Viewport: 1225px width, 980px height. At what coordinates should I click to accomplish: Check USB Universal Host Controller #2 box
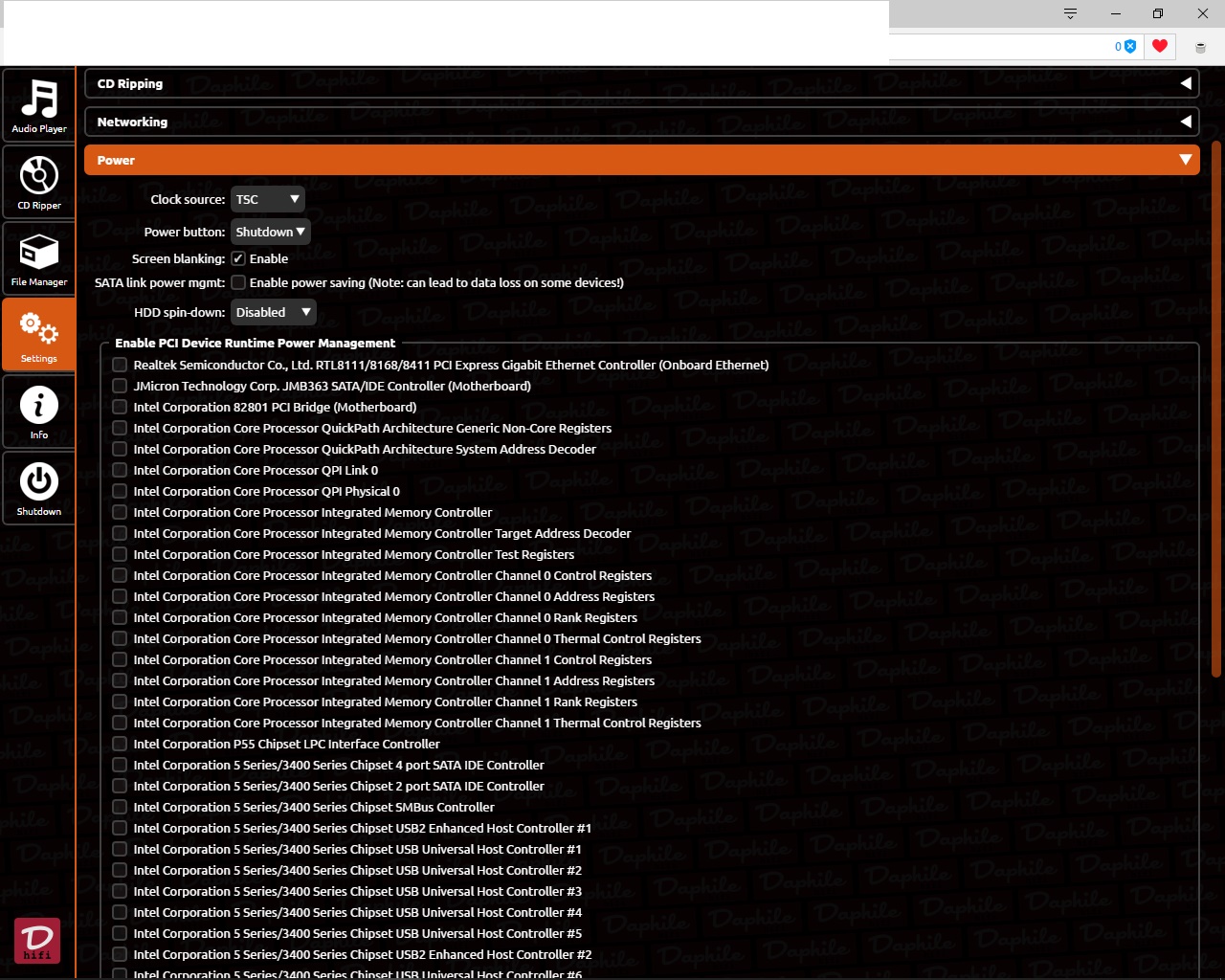(x=120, y=870)
